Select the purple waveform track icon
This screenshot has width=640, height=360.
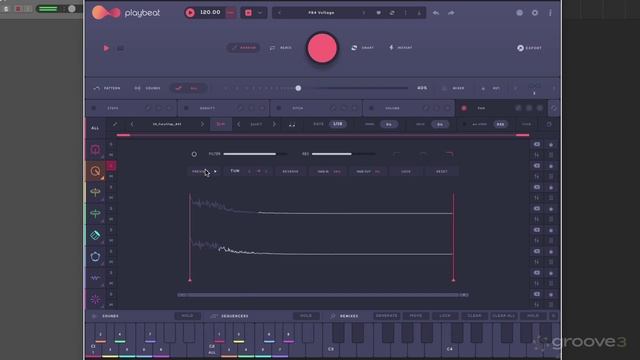[x=95, y=278]
